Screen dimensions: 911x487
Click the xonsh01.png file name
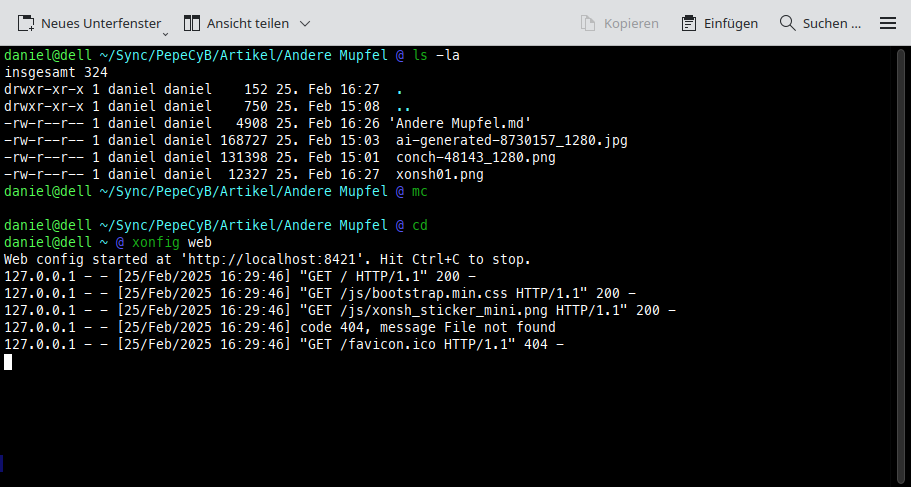pyautogui.click(x=439, y=174)
